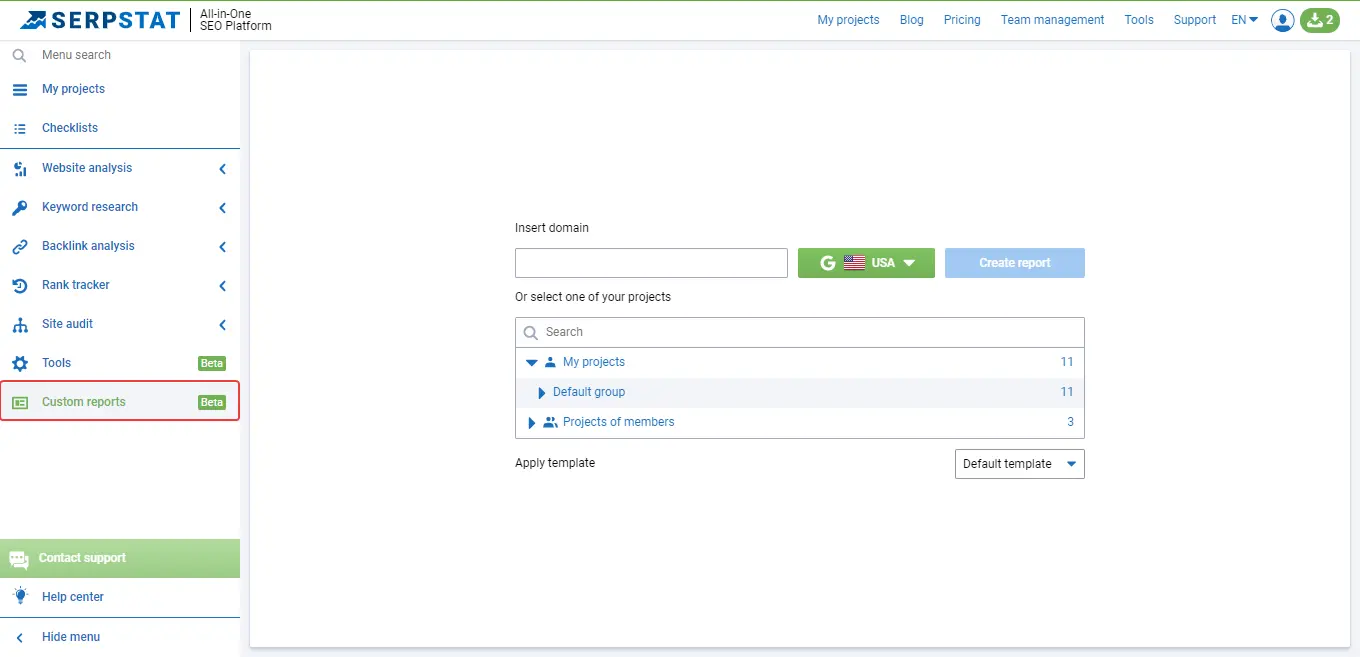
Task: Click the Serpstat logo icon
Action: pyautogui.click(x=34, y=19)
